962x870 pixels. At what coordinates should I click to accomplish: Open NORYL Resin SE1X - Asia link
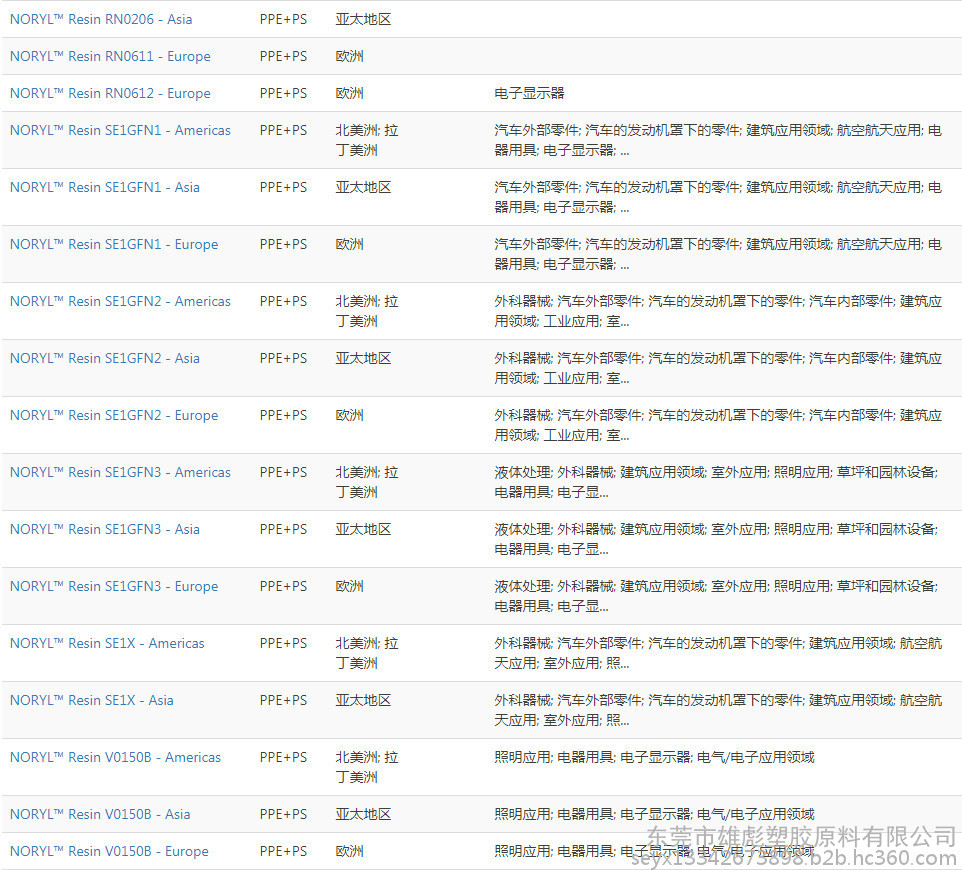click(91, 701)
